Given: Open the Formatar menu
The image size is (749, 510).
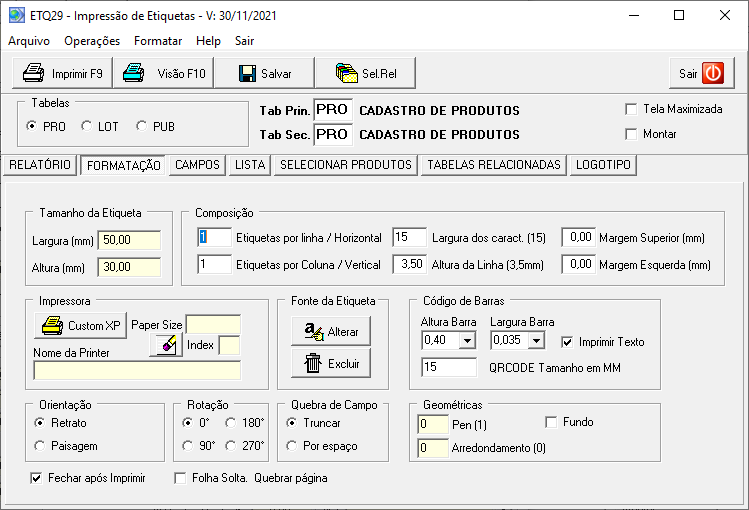Looking at the screenshot, I should coord(158,41).
